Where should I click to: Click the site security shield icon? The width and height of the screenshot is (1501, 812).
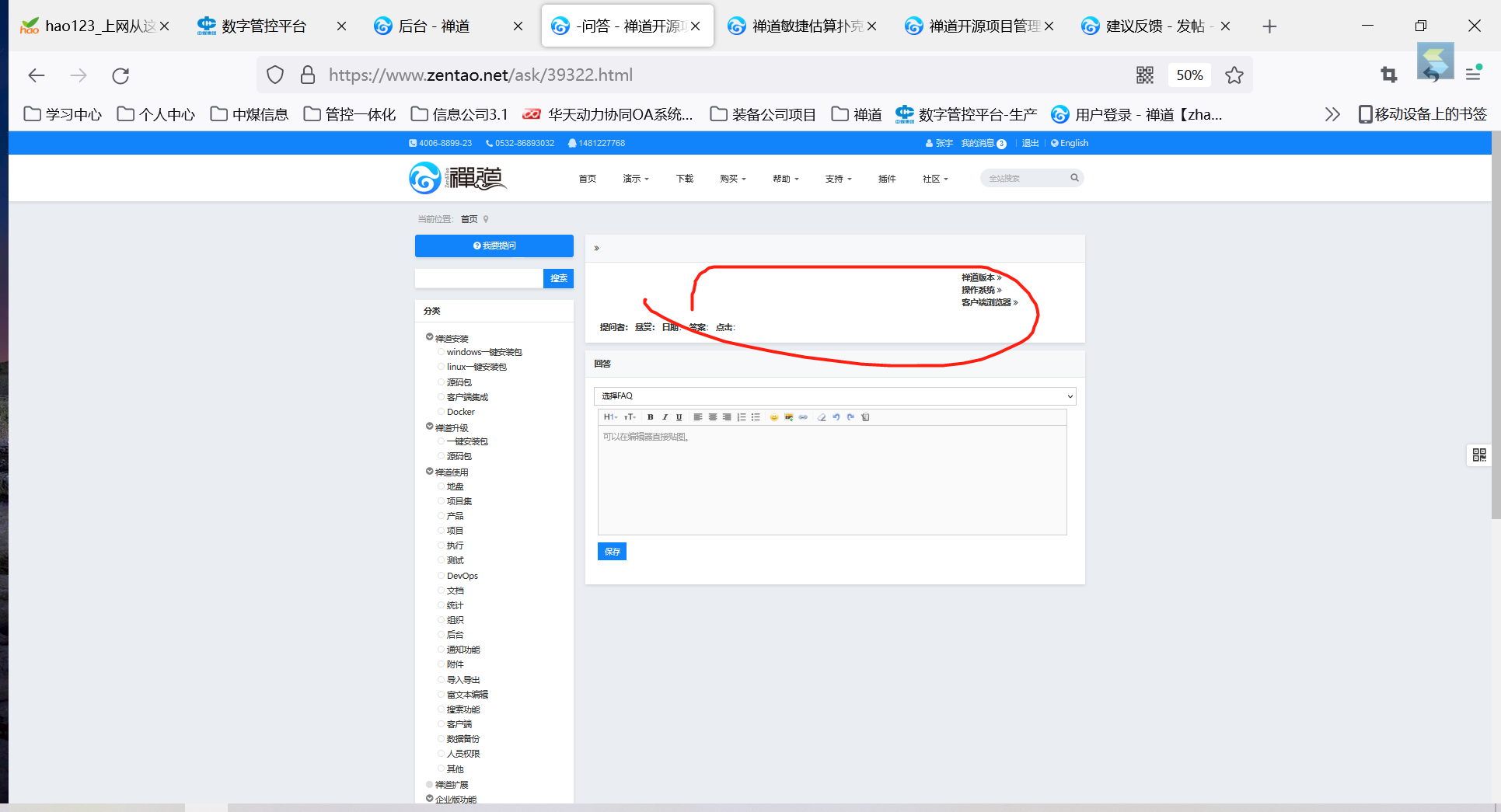tap(275, 75)
